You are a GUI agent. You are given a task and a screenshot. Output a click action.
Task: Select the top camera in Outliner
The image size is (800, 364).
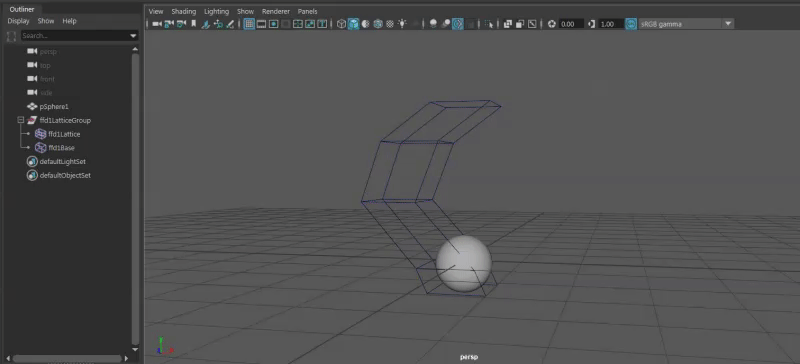coord(45,65)
